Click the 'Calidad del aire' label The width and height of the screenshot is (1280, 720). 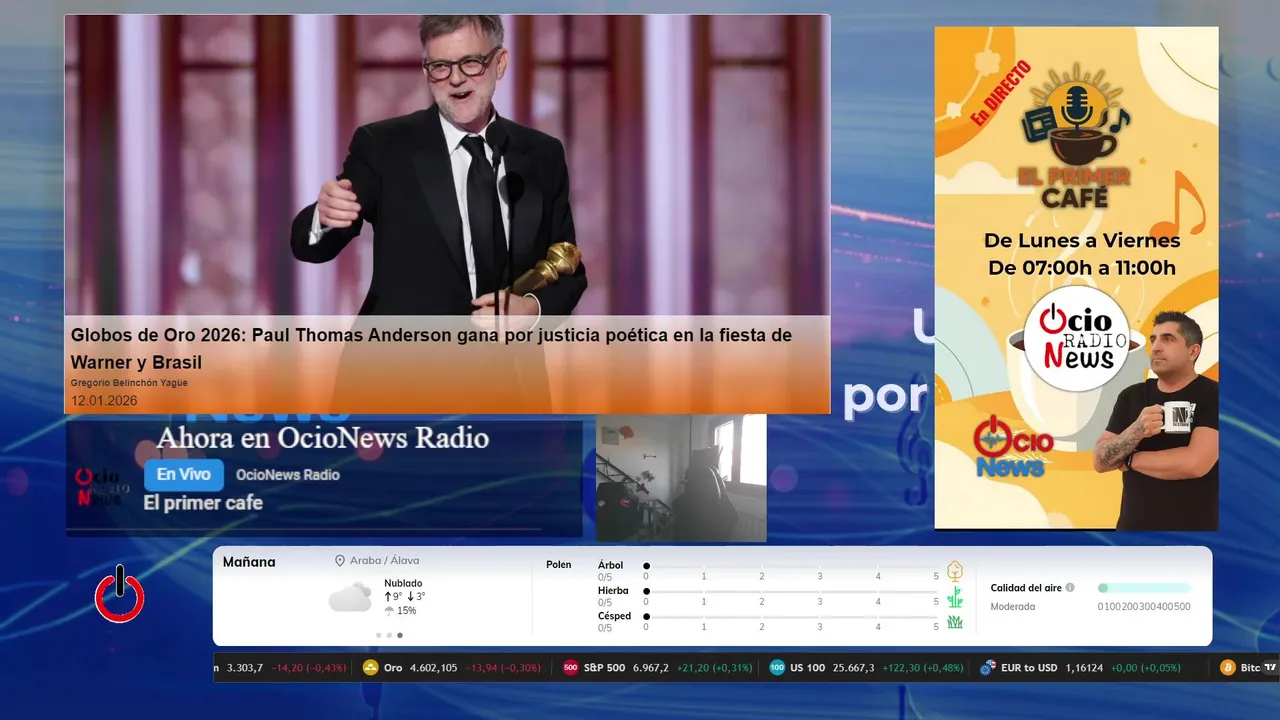pyautogui.click(x=1026, y=588)
